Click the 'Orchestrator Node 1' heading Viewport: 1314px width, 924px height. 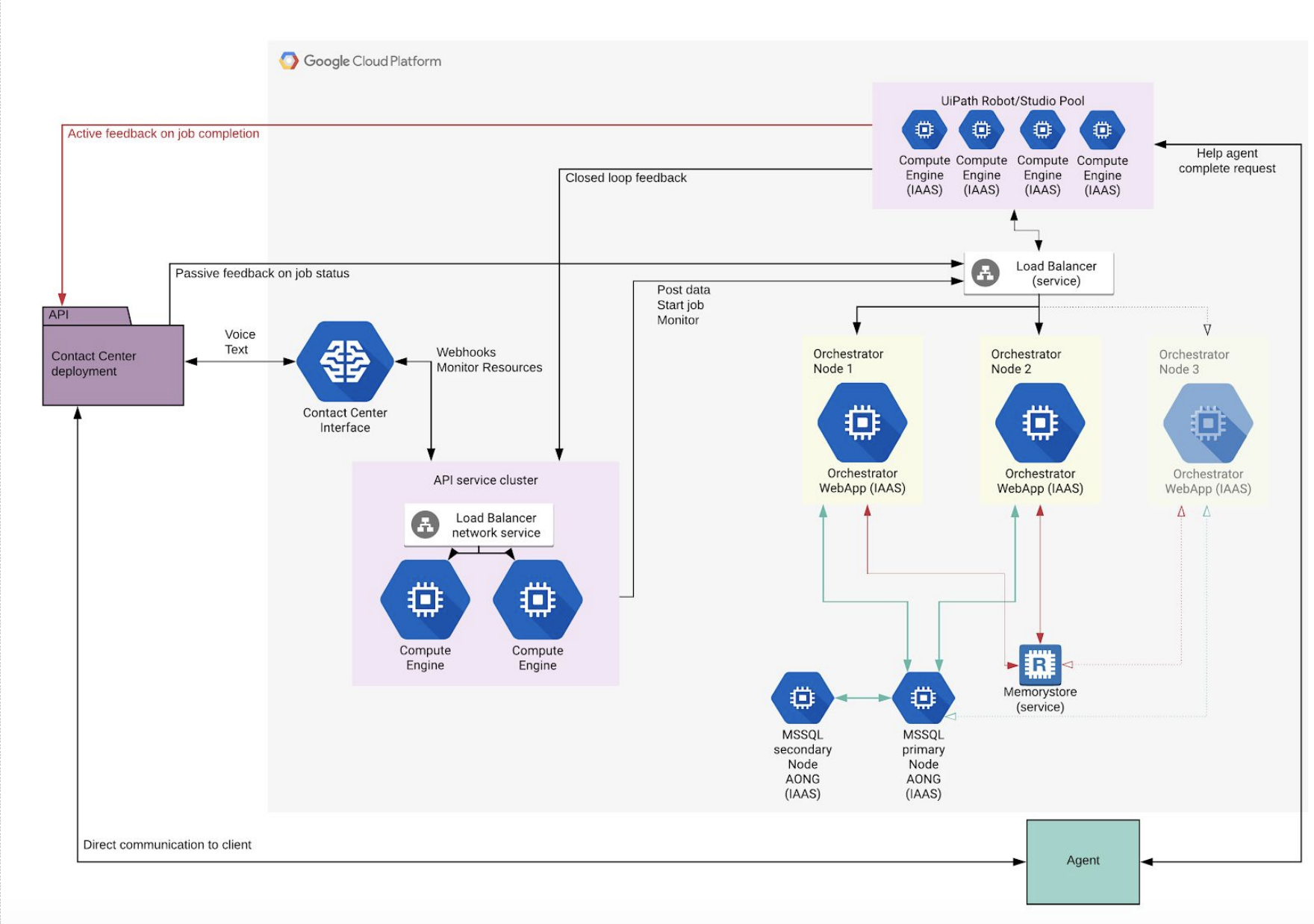848,361
